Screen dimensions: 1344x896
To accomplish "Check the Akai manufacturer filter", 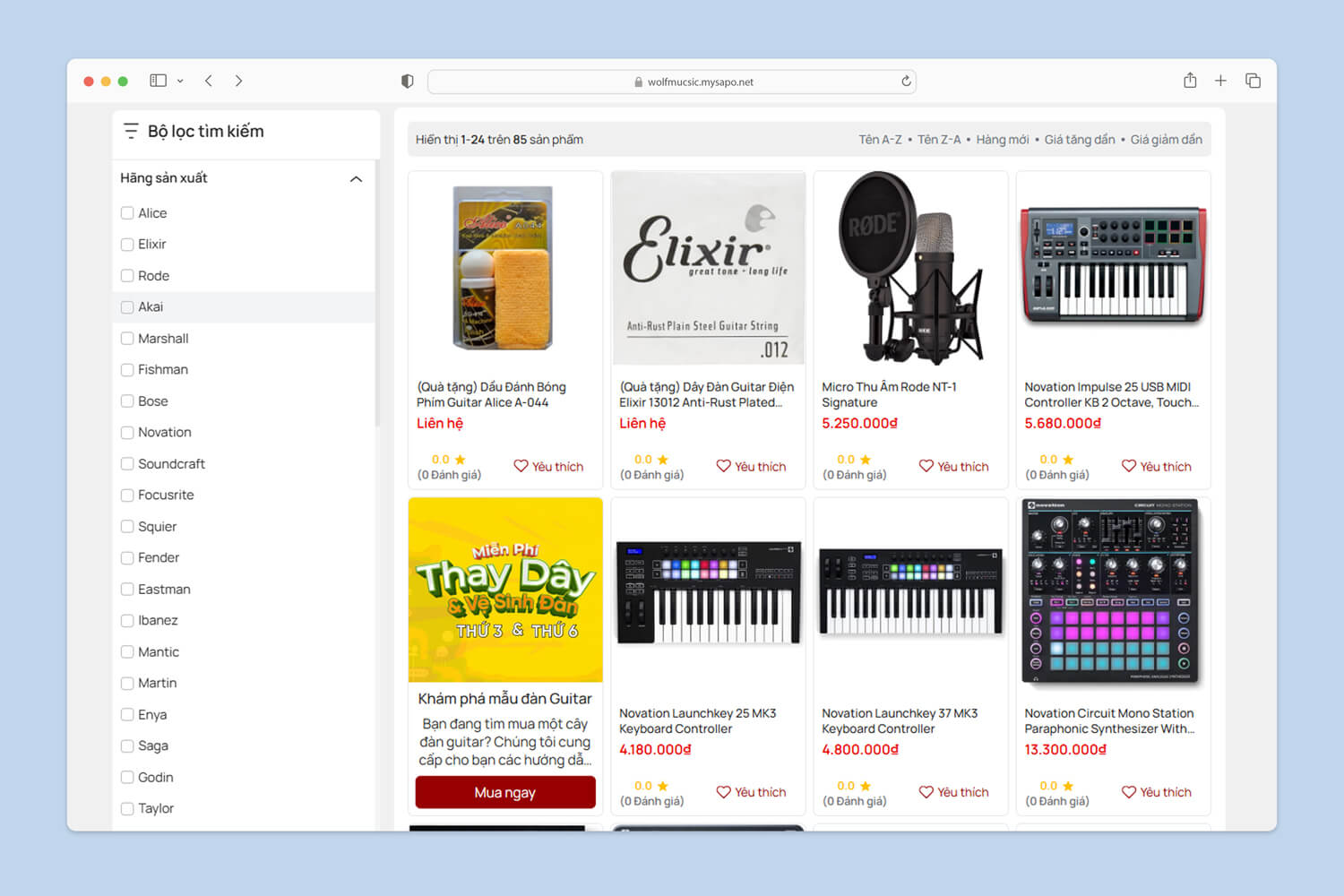I will pyautogui.click(x=127, y=307).
